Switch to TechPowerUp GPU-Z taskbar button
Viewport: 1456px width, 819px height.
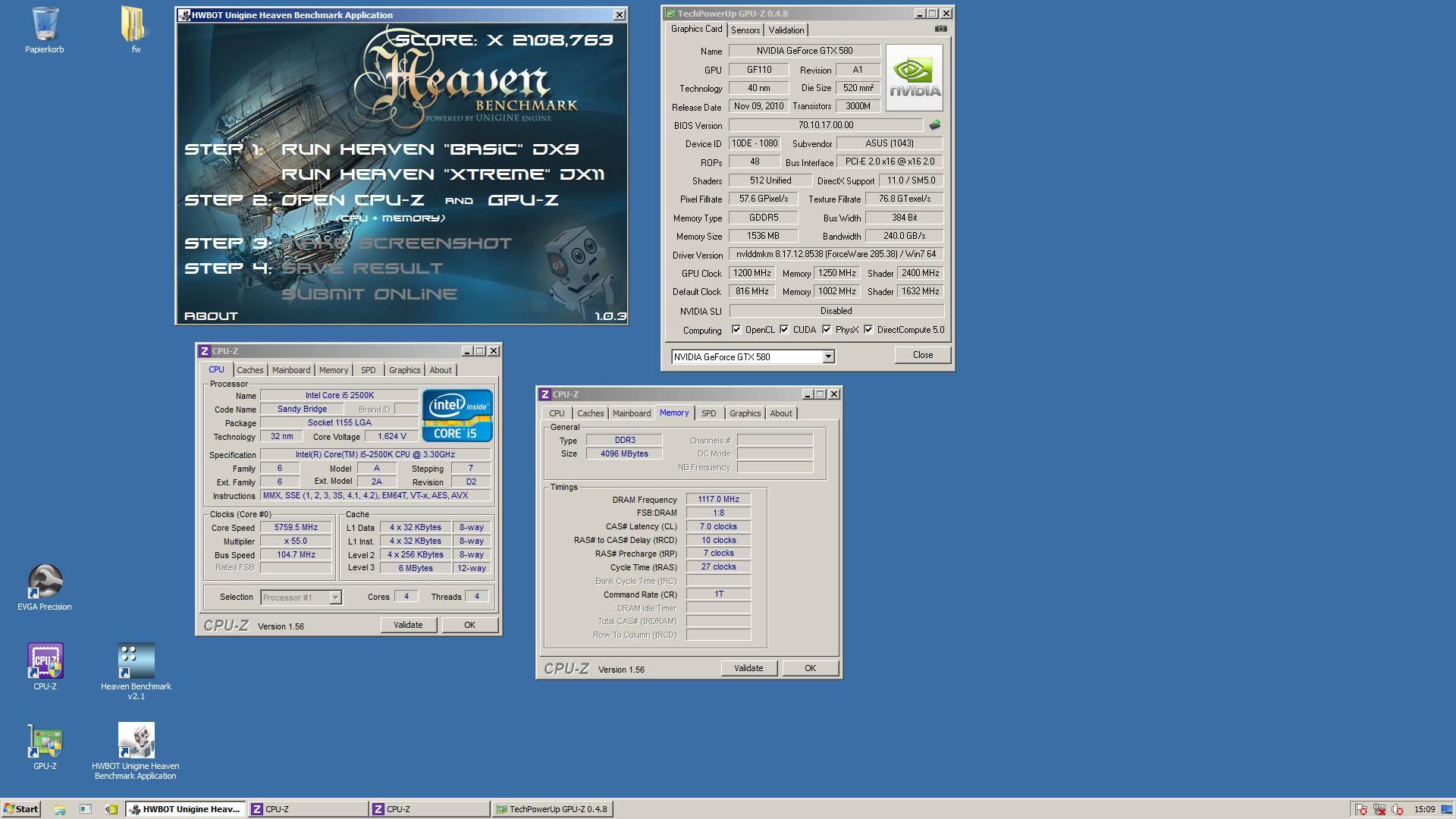551,809
